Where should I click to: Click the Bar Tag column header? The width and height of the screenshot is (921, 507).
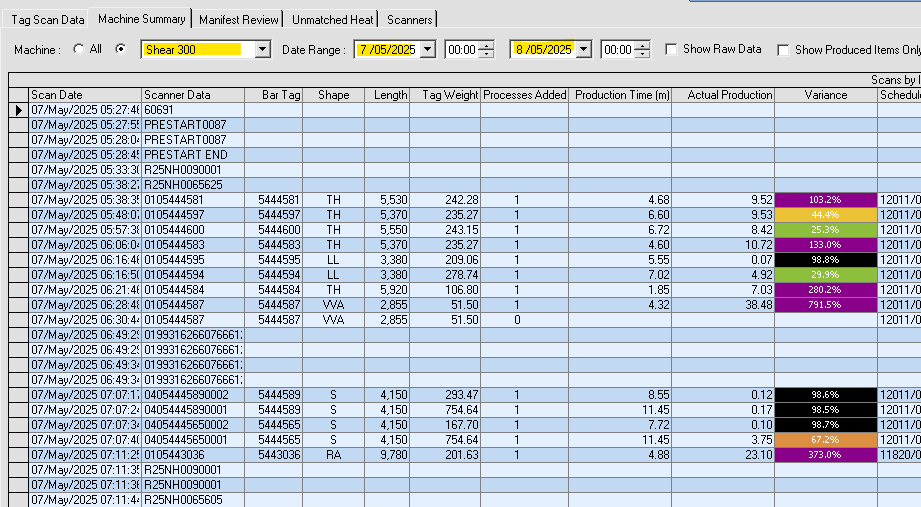tap(274, 95)
